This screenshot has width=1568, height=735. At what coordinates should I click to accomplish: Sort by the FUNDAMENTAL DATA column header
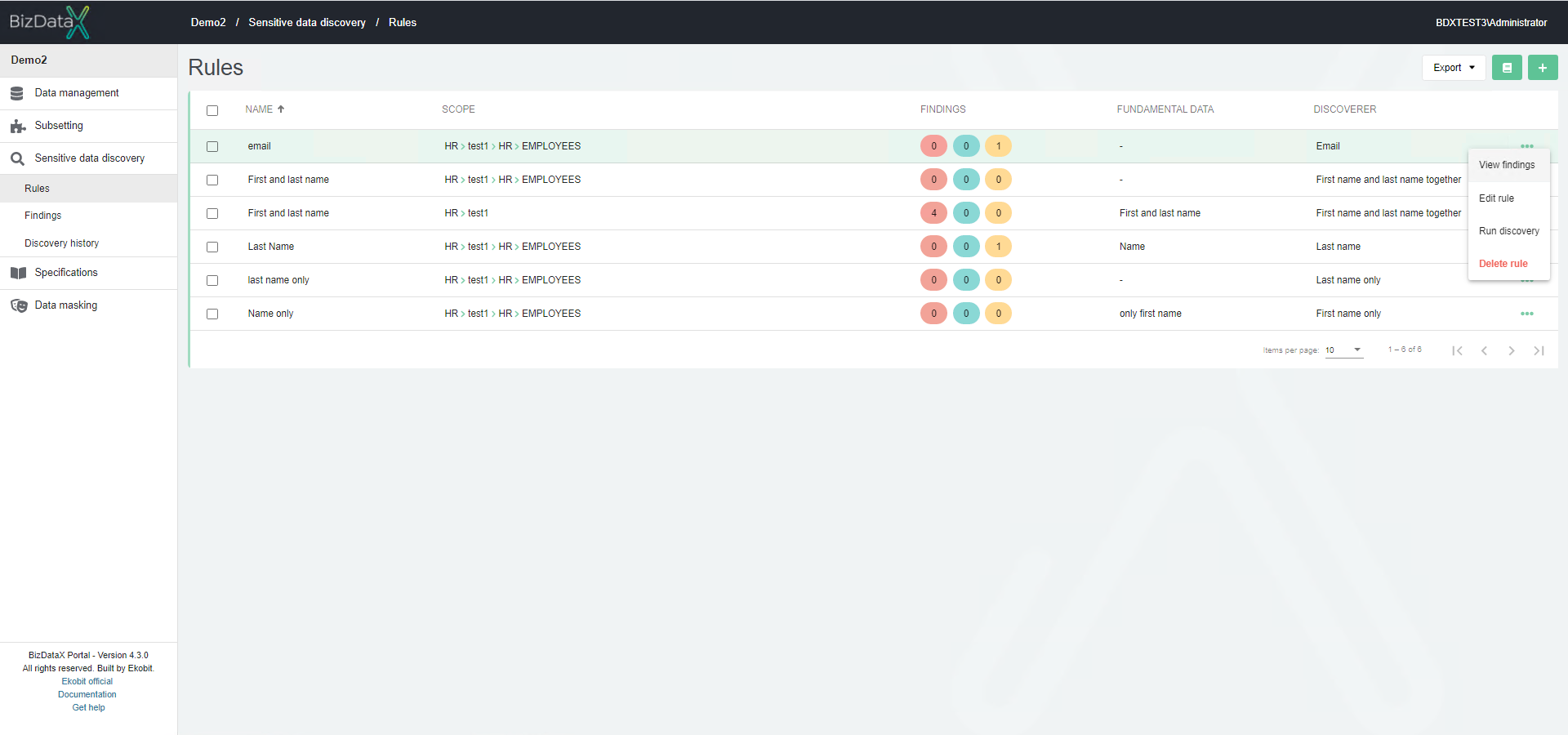click(x=1165, y=109)
